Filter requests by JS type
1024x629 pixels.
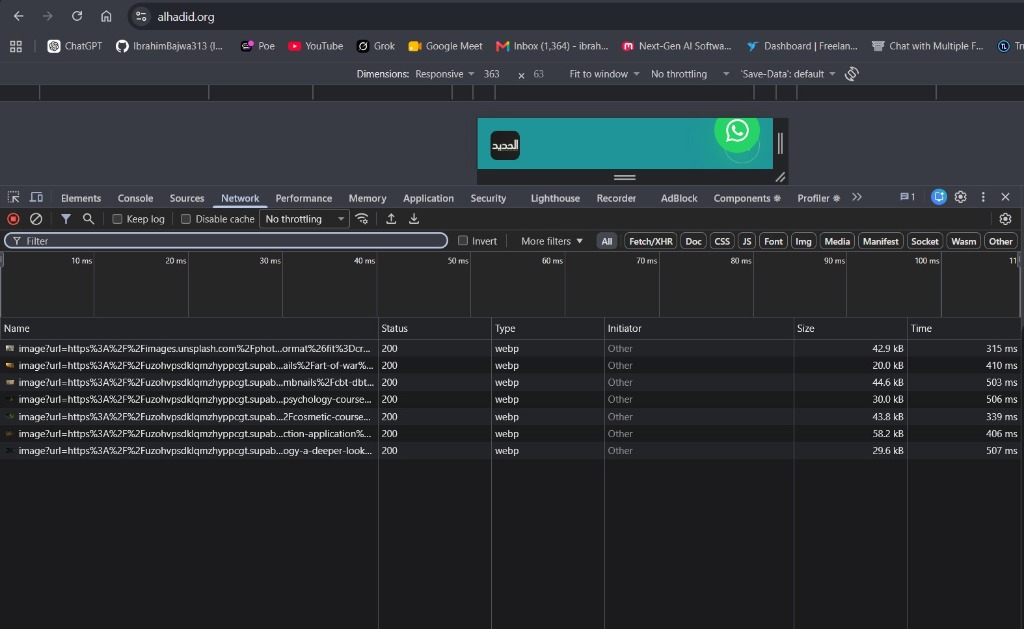coord(746,241)
